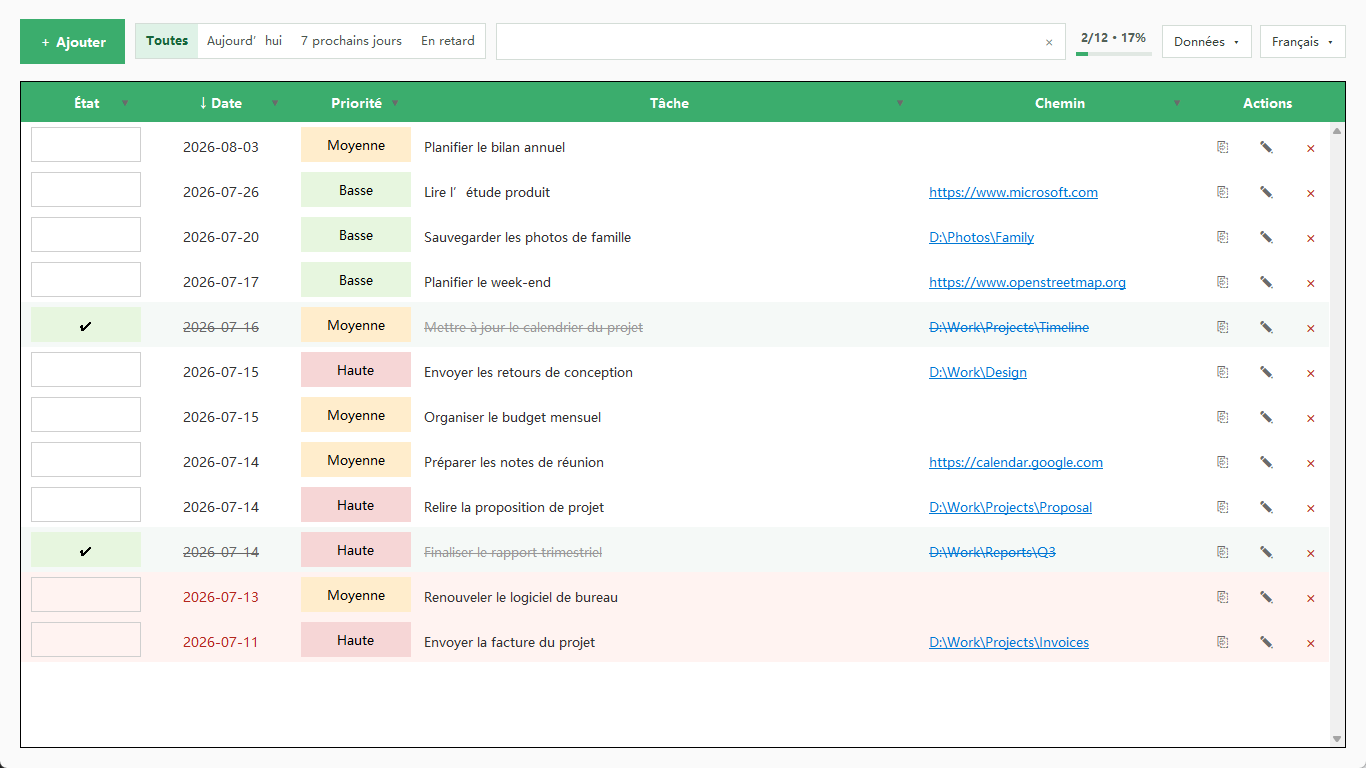Screen dimensions: 1366x768
Task: Click the 2/12 progress bar indicator
Action: coord(1113,42)
